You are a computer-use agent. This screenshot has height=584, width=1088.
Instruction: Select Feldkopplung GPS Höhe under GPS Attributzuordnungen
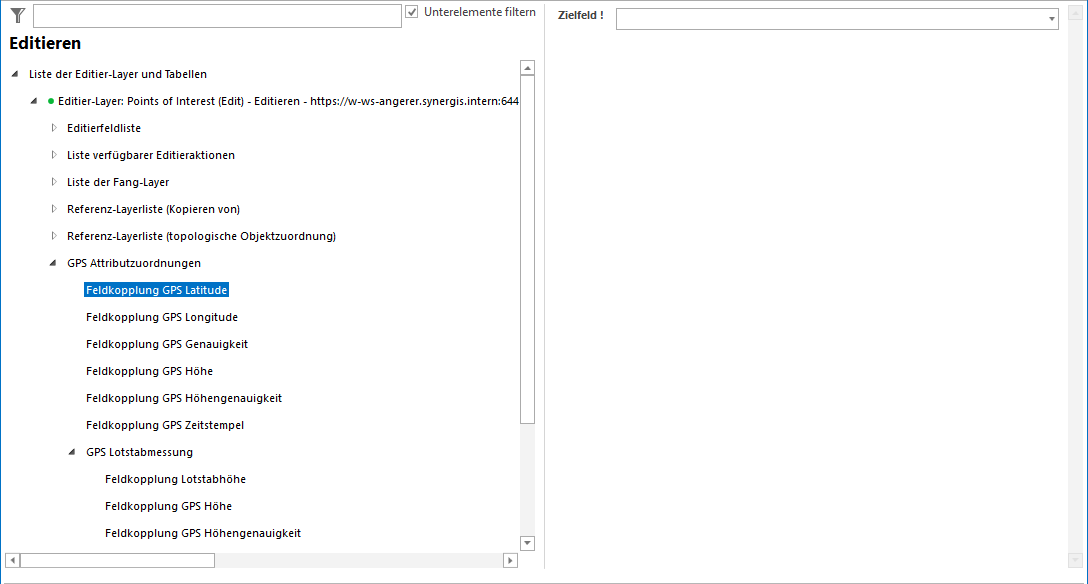tap(149, 371)
